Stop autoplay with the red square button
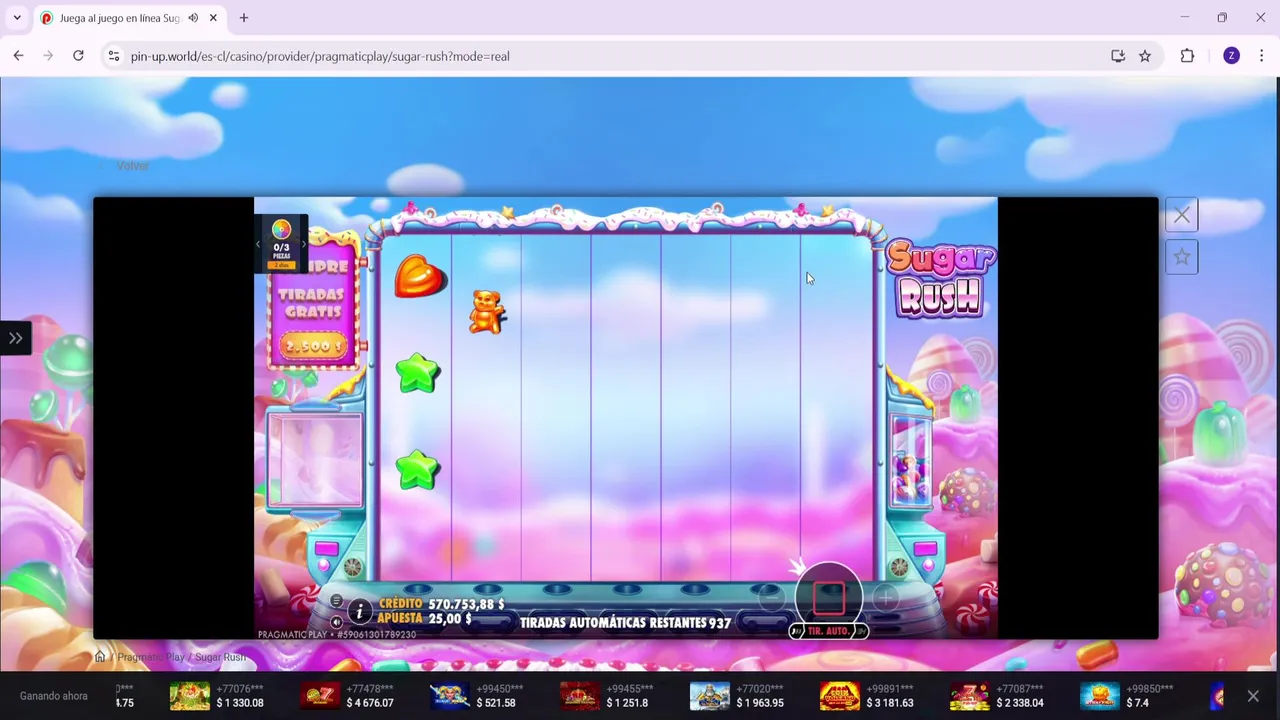 coord(829,598)
